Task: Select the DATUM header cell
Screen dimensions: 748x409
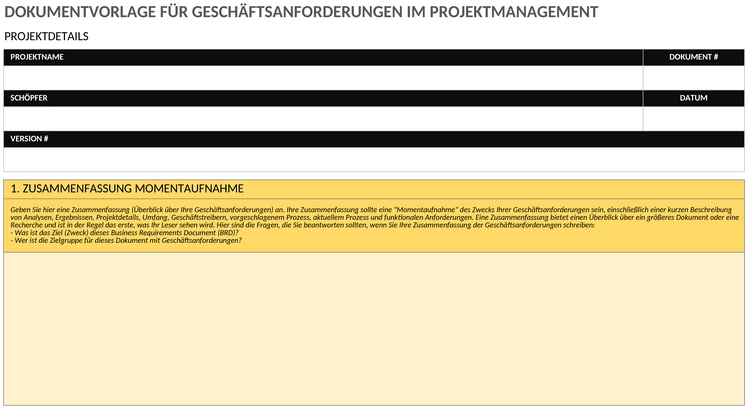Action: [694, 98]
